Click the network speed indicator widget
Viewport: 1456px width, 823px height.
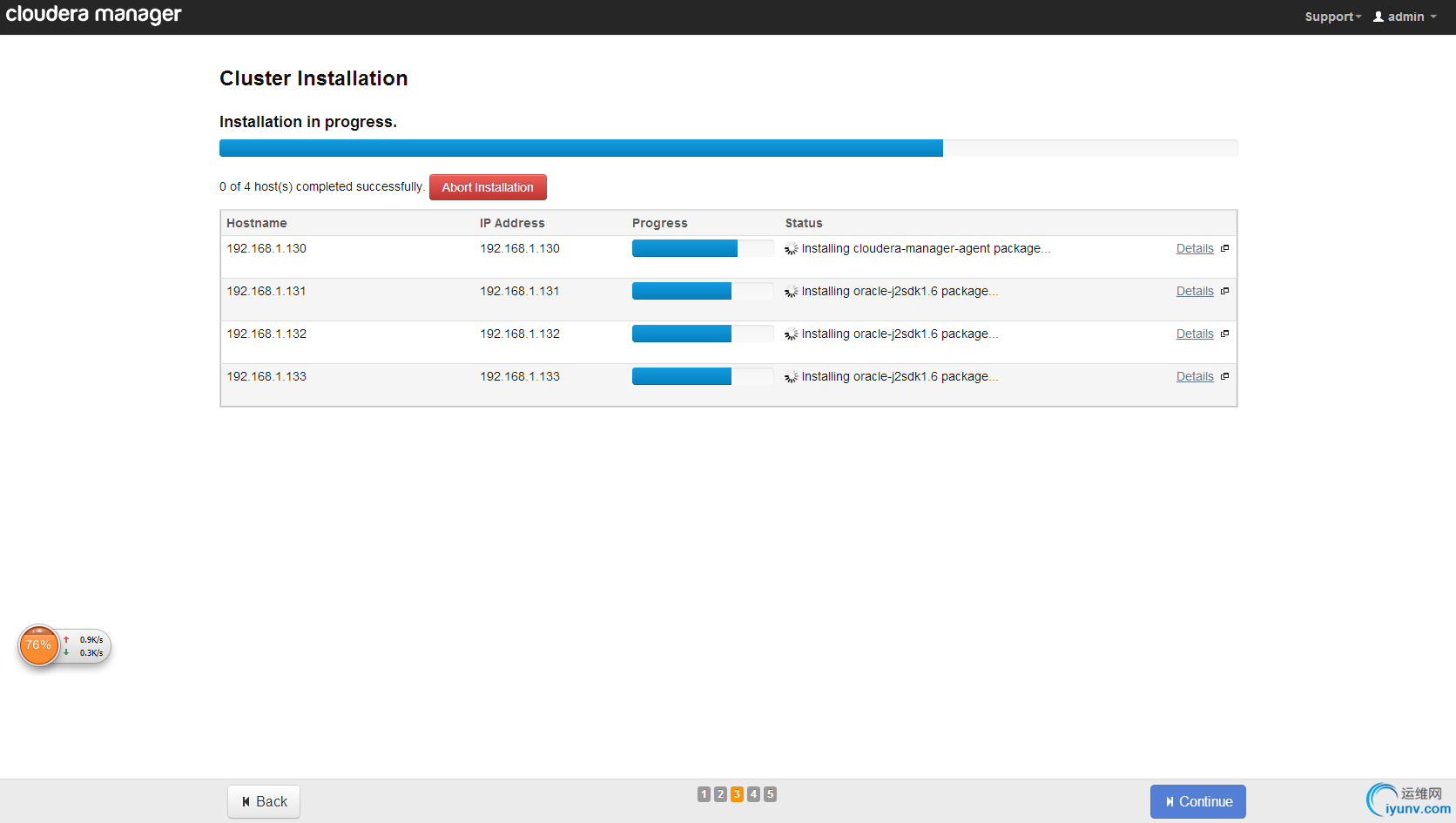(86, 646)
